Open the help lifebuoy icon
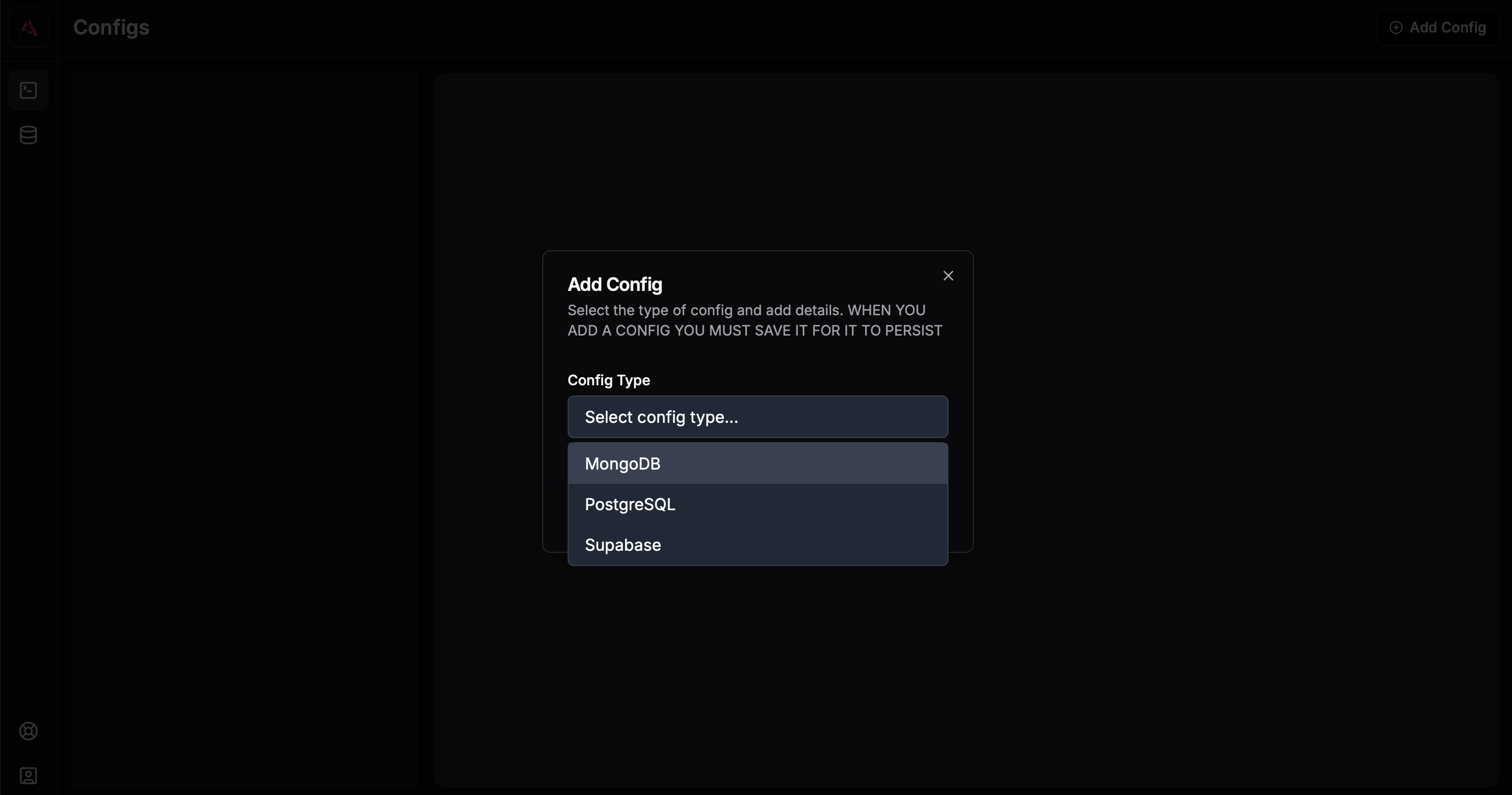This screenshot has width=1512, height=795. [x=28, y=731]
